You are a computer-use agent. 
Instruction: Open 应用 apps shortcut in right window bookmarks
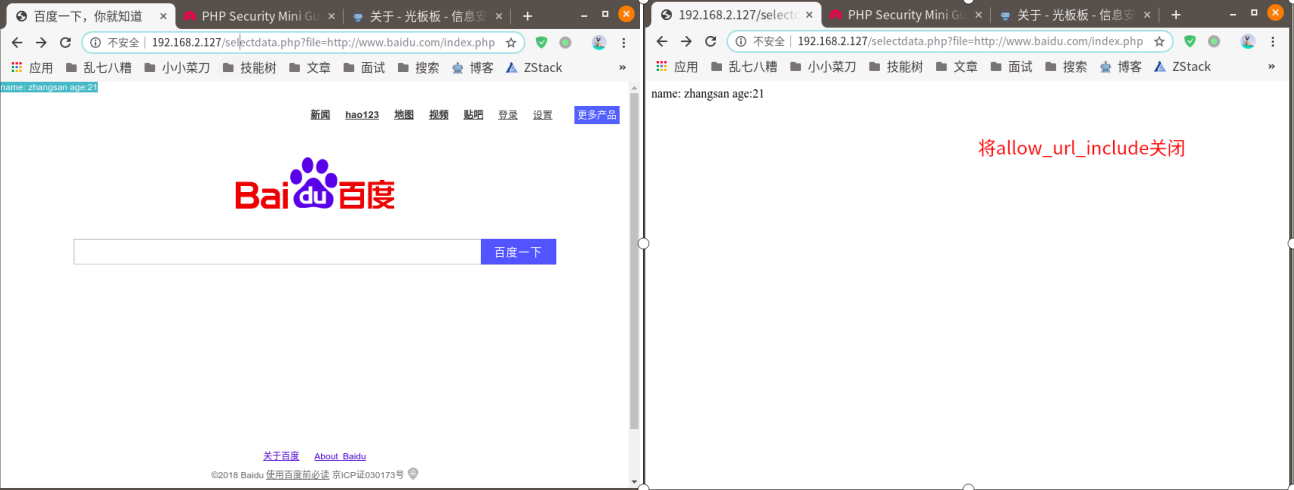(x=677, y=66)
